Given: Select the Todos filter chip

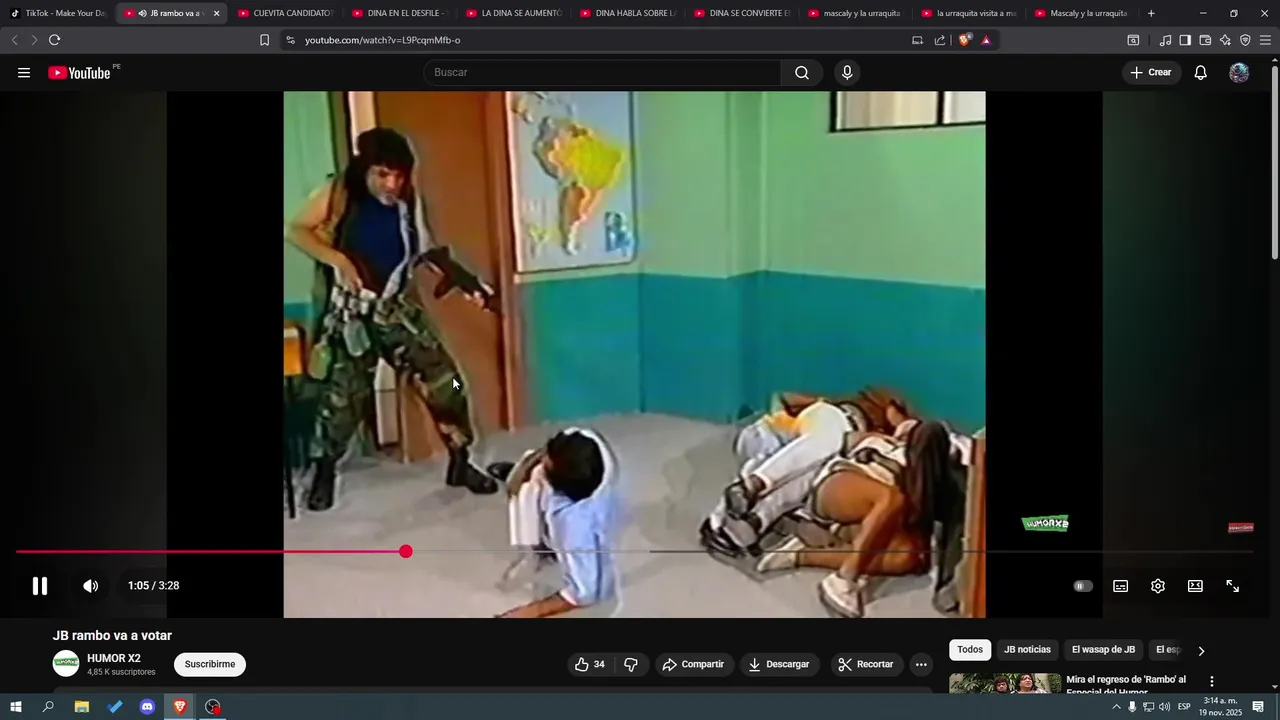Looking at the screenshot, I should tap(970, 650).
